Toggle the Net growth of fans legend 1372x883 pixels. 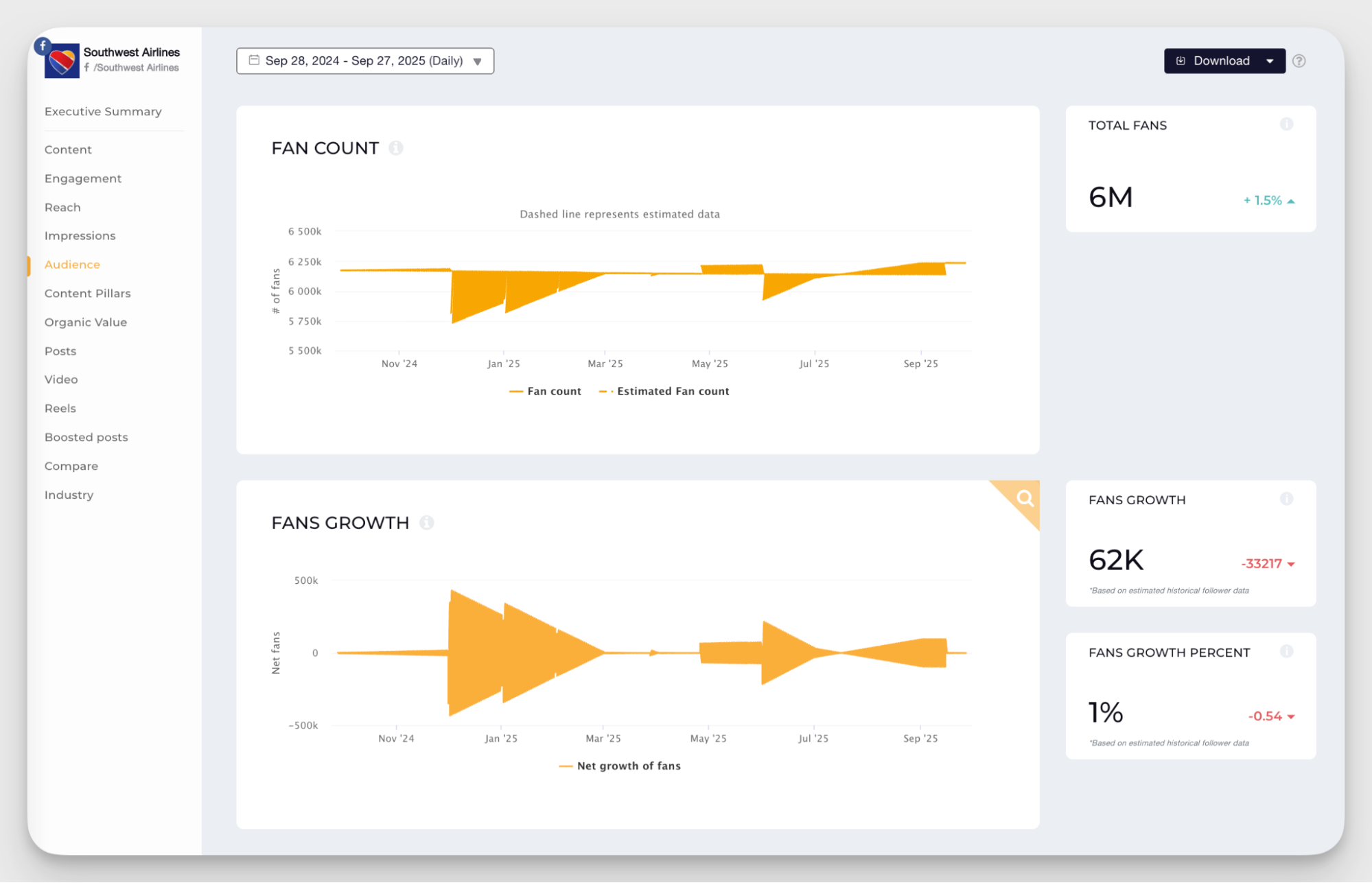(x=628, y=766)
